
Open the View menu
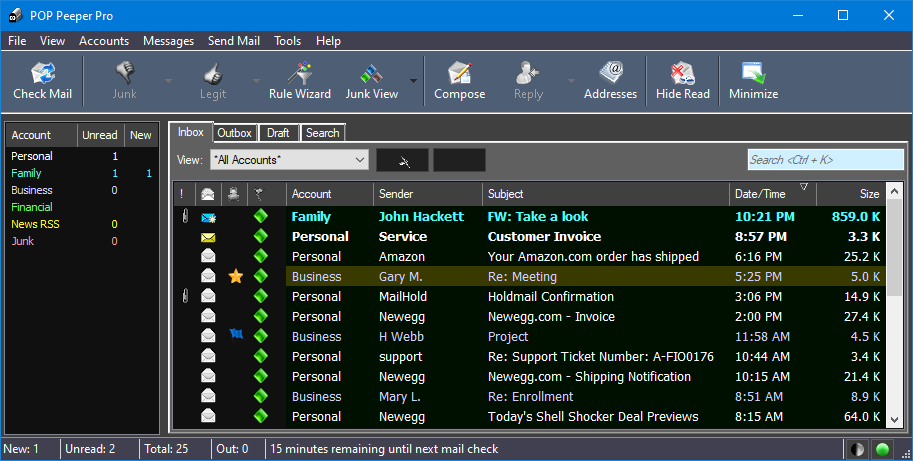click(52, 41)
